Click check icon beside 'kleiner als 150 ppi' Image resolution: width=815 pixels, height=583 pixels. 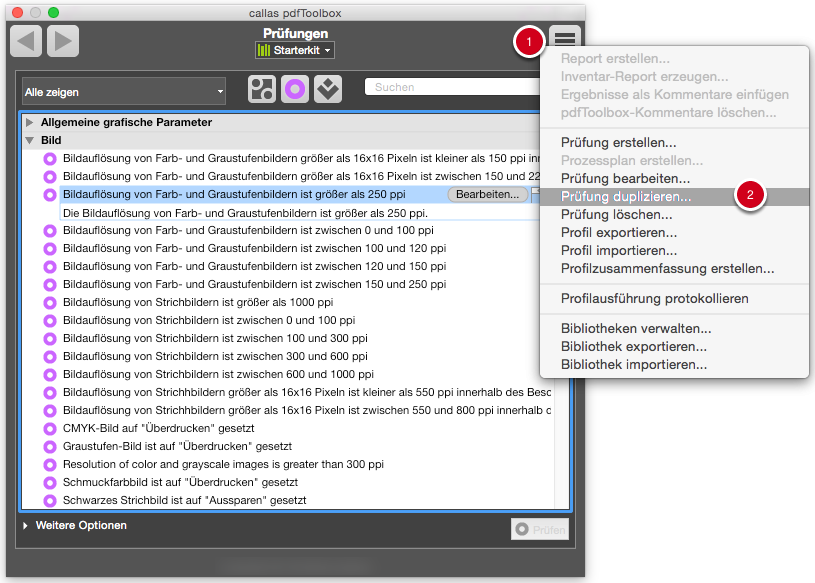[50, 159]
